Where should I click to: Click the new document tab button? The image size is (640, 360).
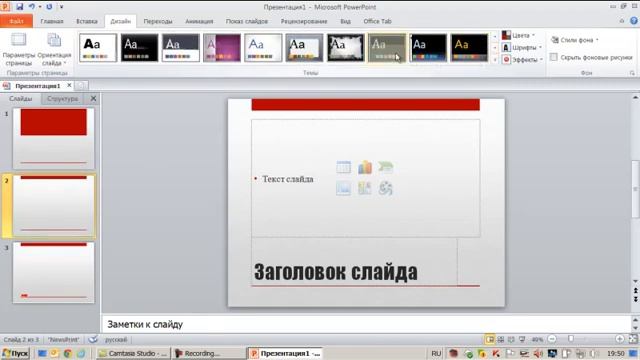(x=81, y=86)
